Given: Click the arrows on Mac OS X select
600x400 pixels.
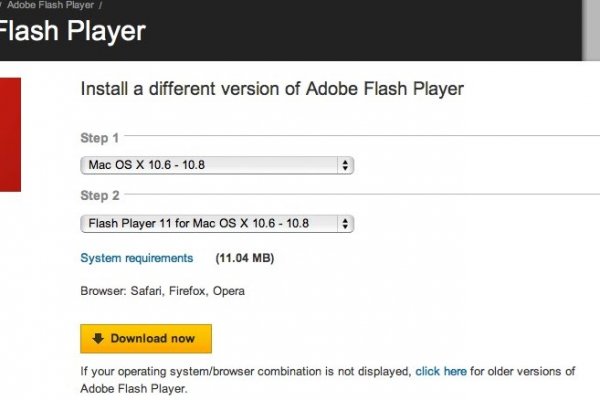Looking at the screenshot, I should (345, 165).
